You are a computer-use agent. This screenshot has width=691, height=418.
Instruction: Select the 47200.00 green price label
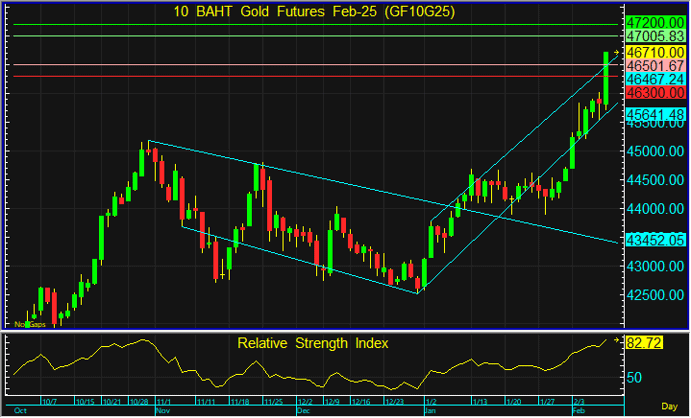coord(654,22)
